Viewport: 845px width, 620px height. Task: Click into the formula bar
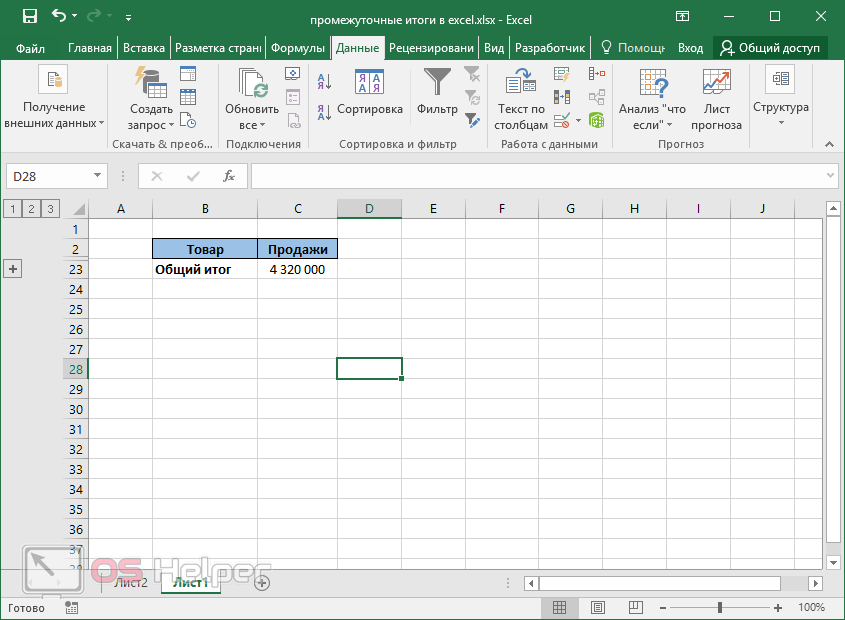tap(537, 176)
